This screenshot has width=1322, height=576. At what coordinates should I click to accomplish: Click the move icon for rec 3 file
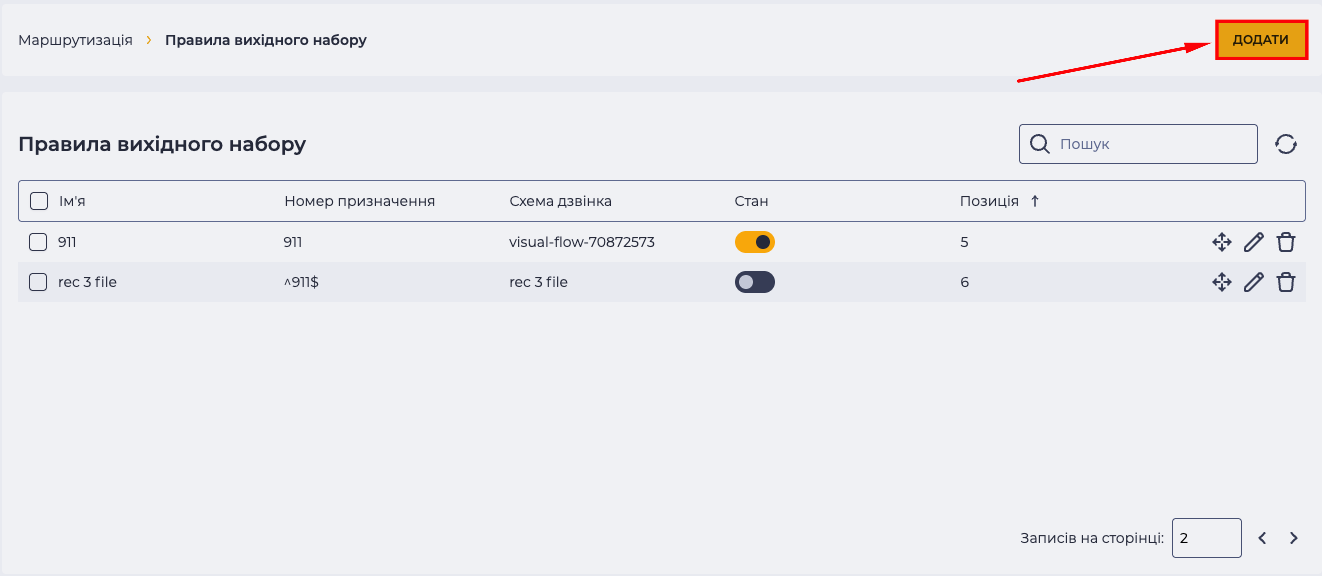1221,282
